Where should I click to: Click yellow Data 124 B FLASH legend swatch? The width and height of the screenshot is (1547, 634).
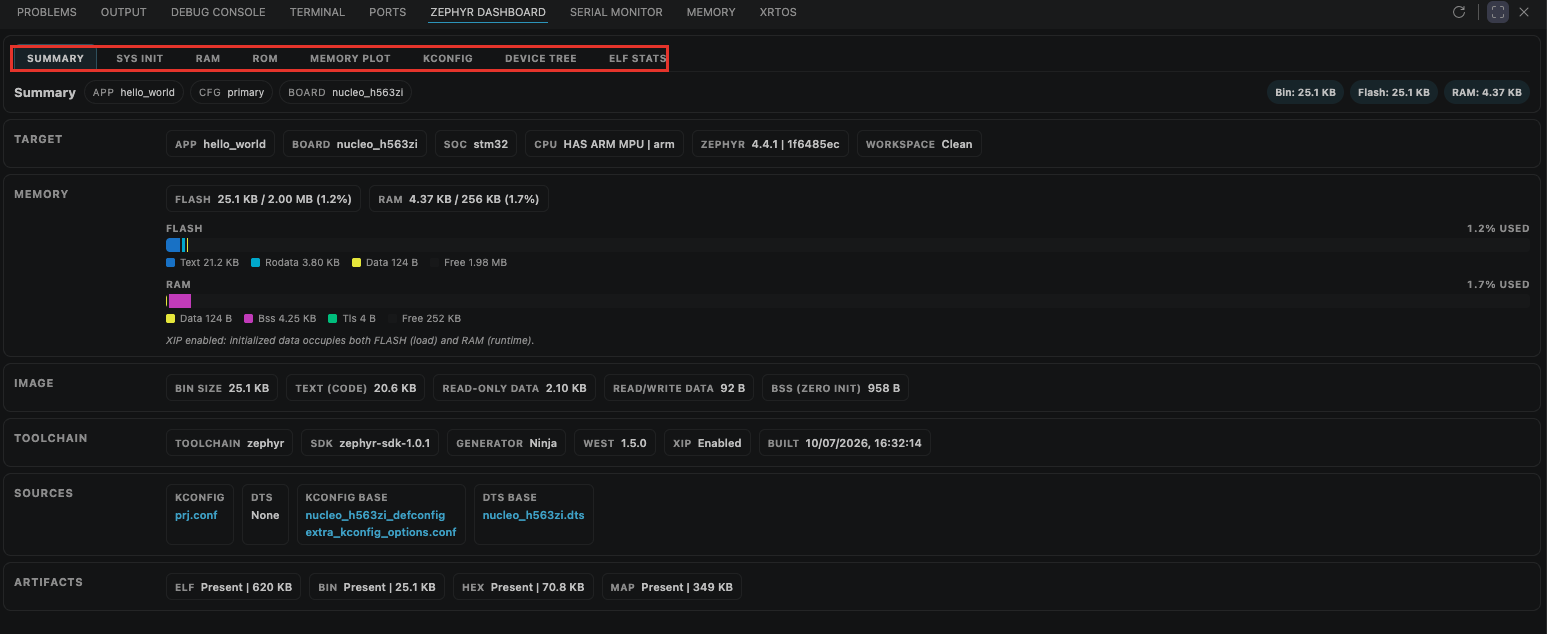(356, 263)
